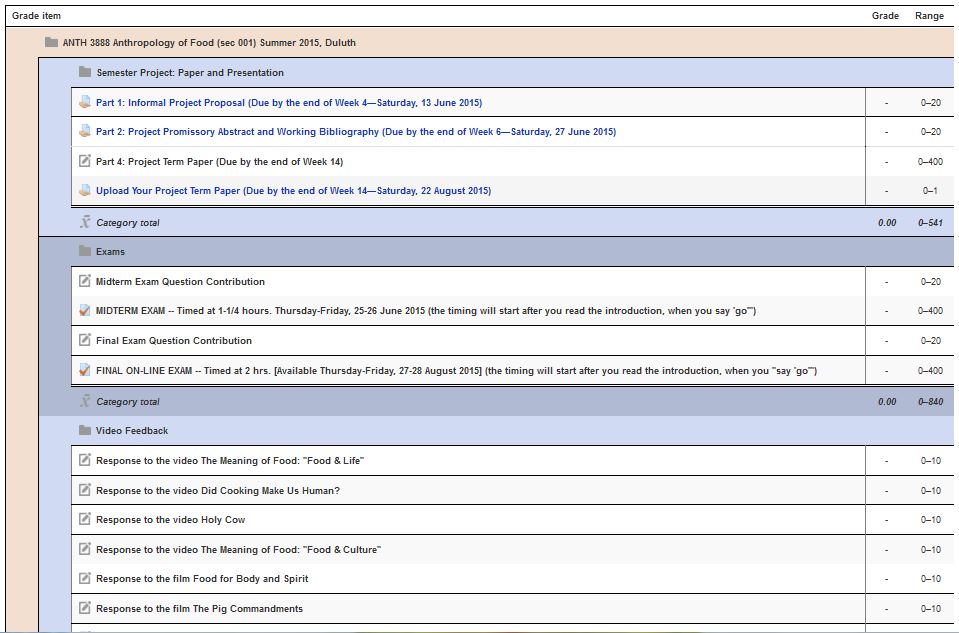
Task: Click FINAL ON-LINE EXAM timed 2 hrs text
Action: (x=456, y=371)
